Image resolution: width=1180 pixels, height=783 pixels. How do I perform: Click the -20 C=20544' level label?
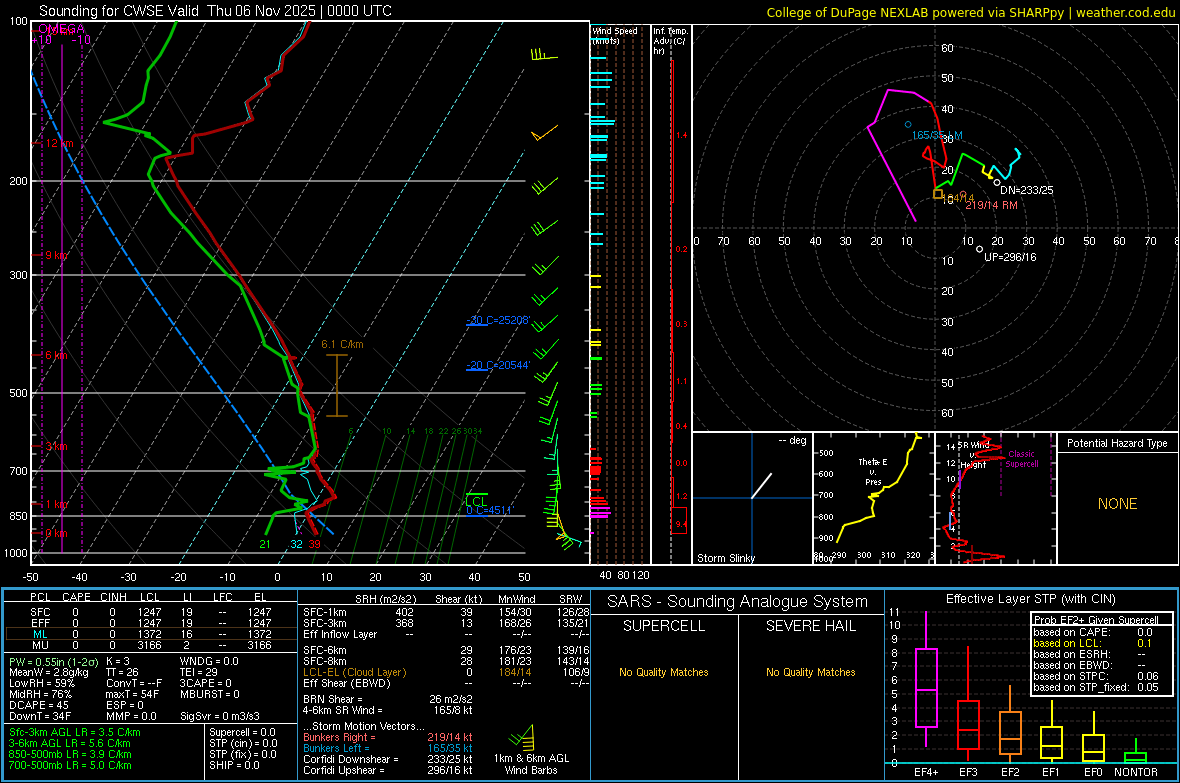coord(498,365)
